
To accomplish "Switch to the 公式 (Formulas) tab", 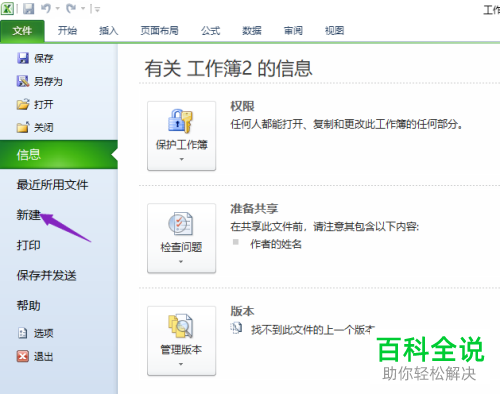I will [210, 31].
